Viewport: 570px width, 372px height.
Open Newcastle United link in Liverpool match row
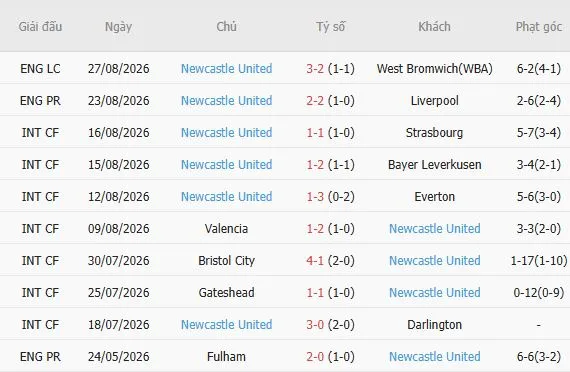[226, 100]
